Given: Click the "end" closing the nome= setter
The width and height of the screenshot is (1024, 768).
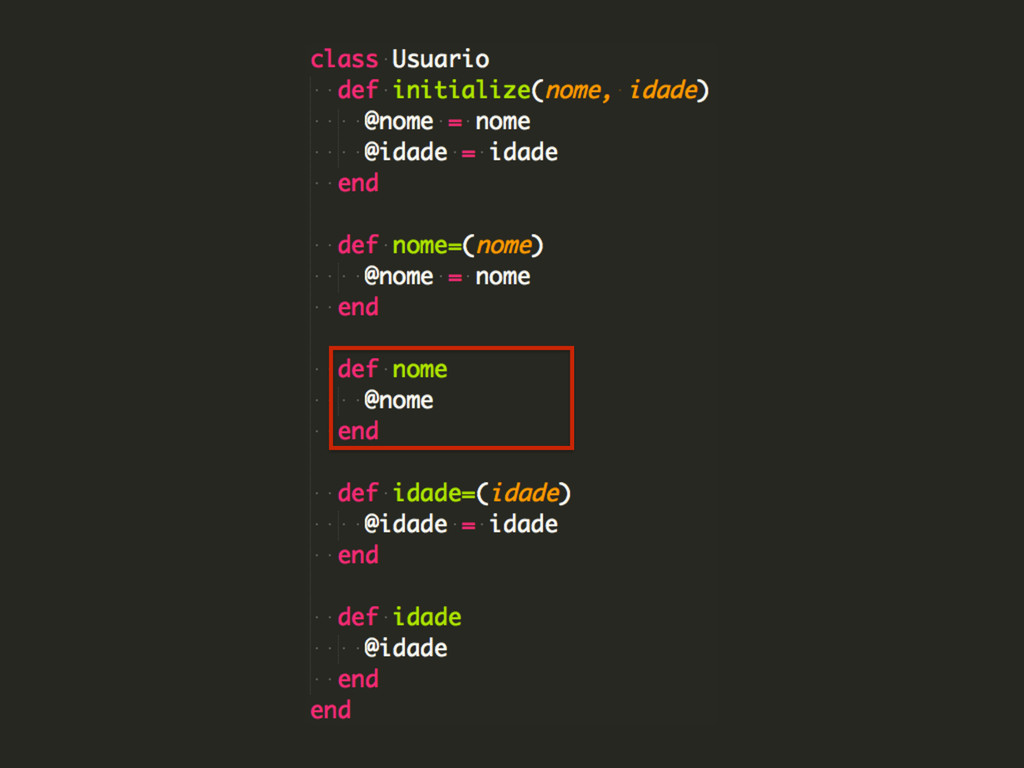Looking at the screenshot, I should (x=358, y=308).
